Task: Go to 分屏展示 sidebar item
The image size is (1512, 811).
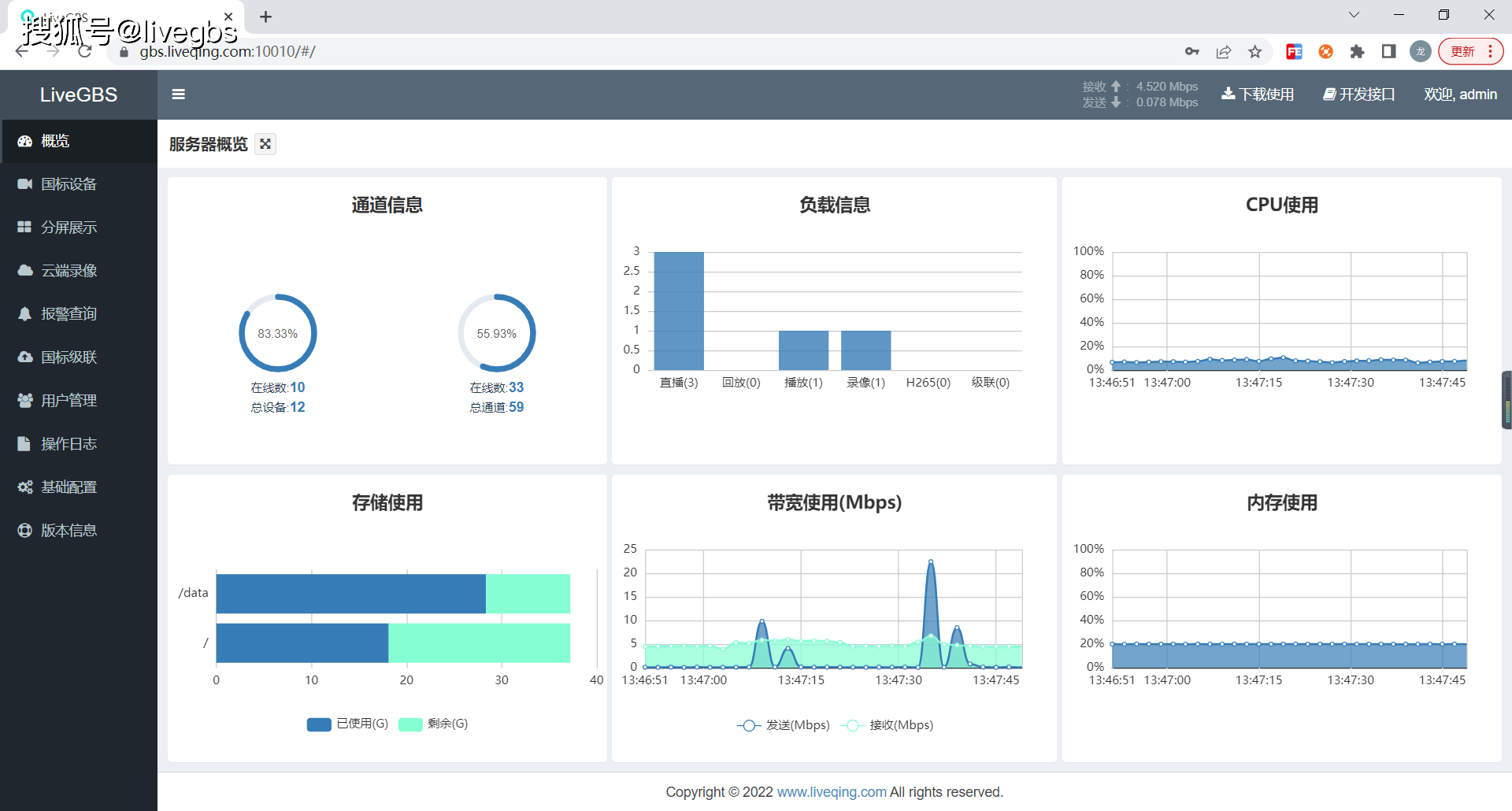Action: click(x=79, y=228)
